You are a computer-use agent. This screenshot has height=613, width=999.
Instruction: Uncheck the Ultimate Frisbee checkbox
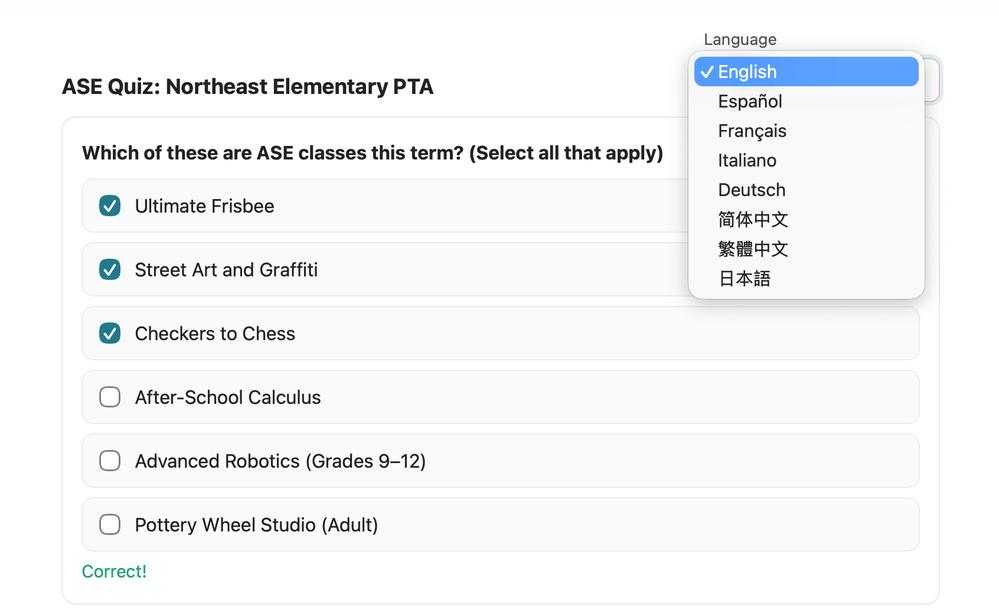click(x=110, y=206)
